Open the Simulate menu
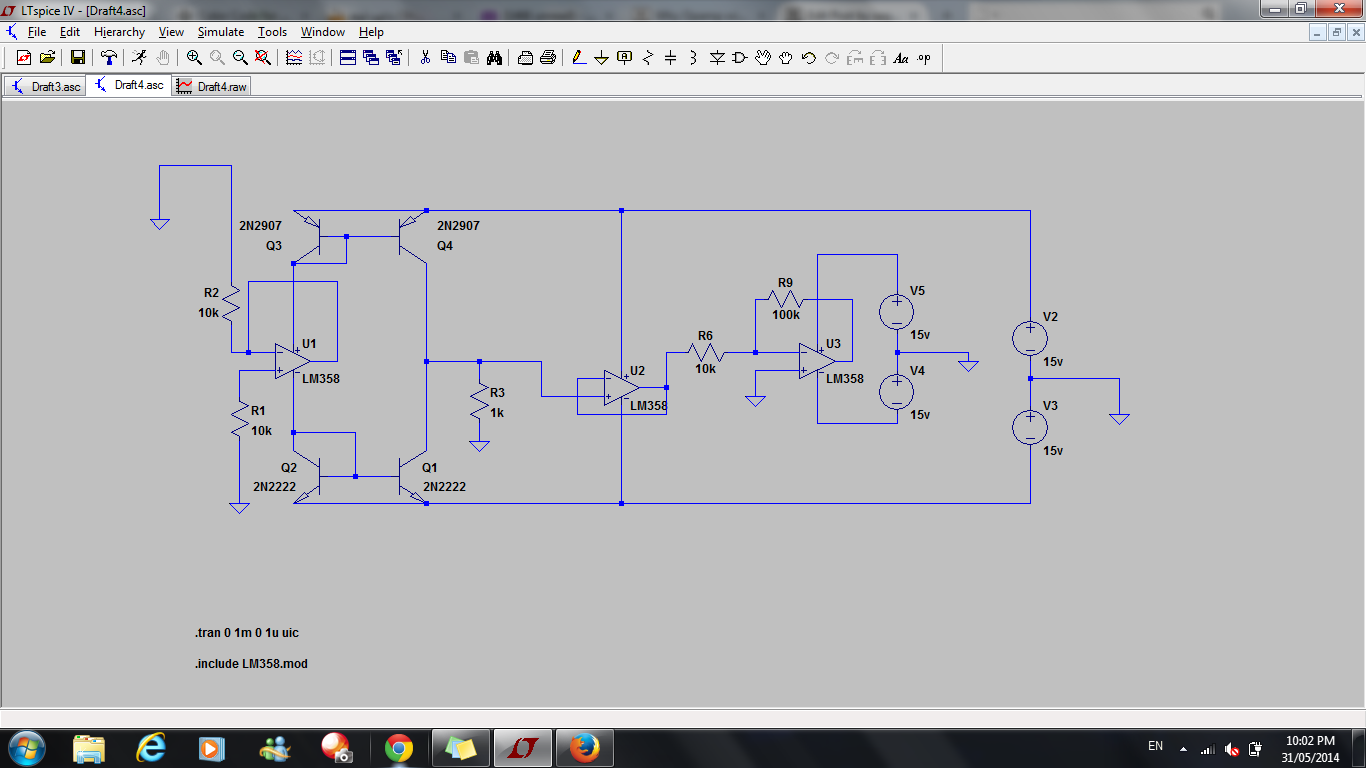The width and height of the screenshot is (1366, 768). pos(221,32)
